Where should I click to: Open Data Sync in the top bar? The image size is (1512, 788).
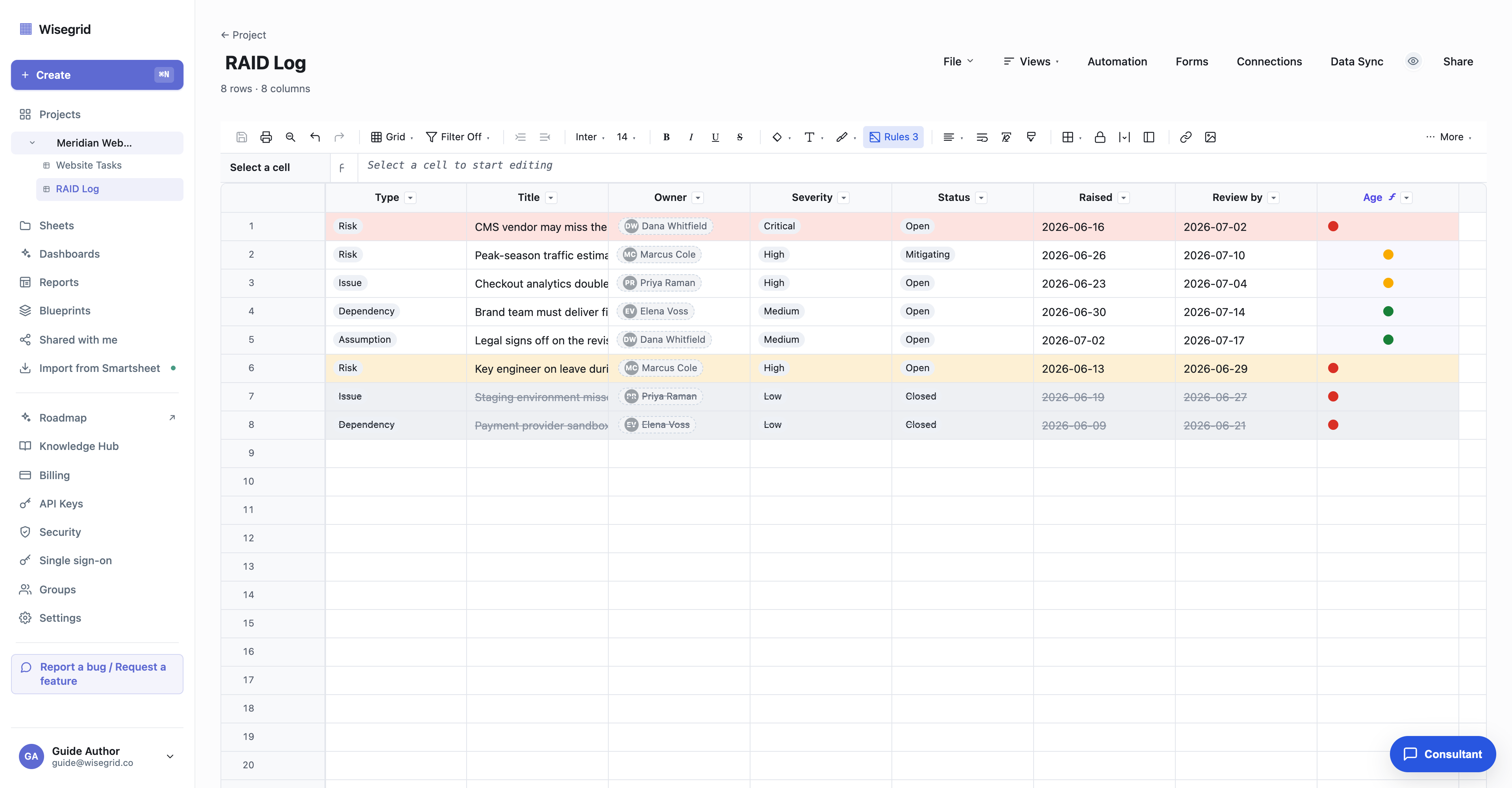1356,61
